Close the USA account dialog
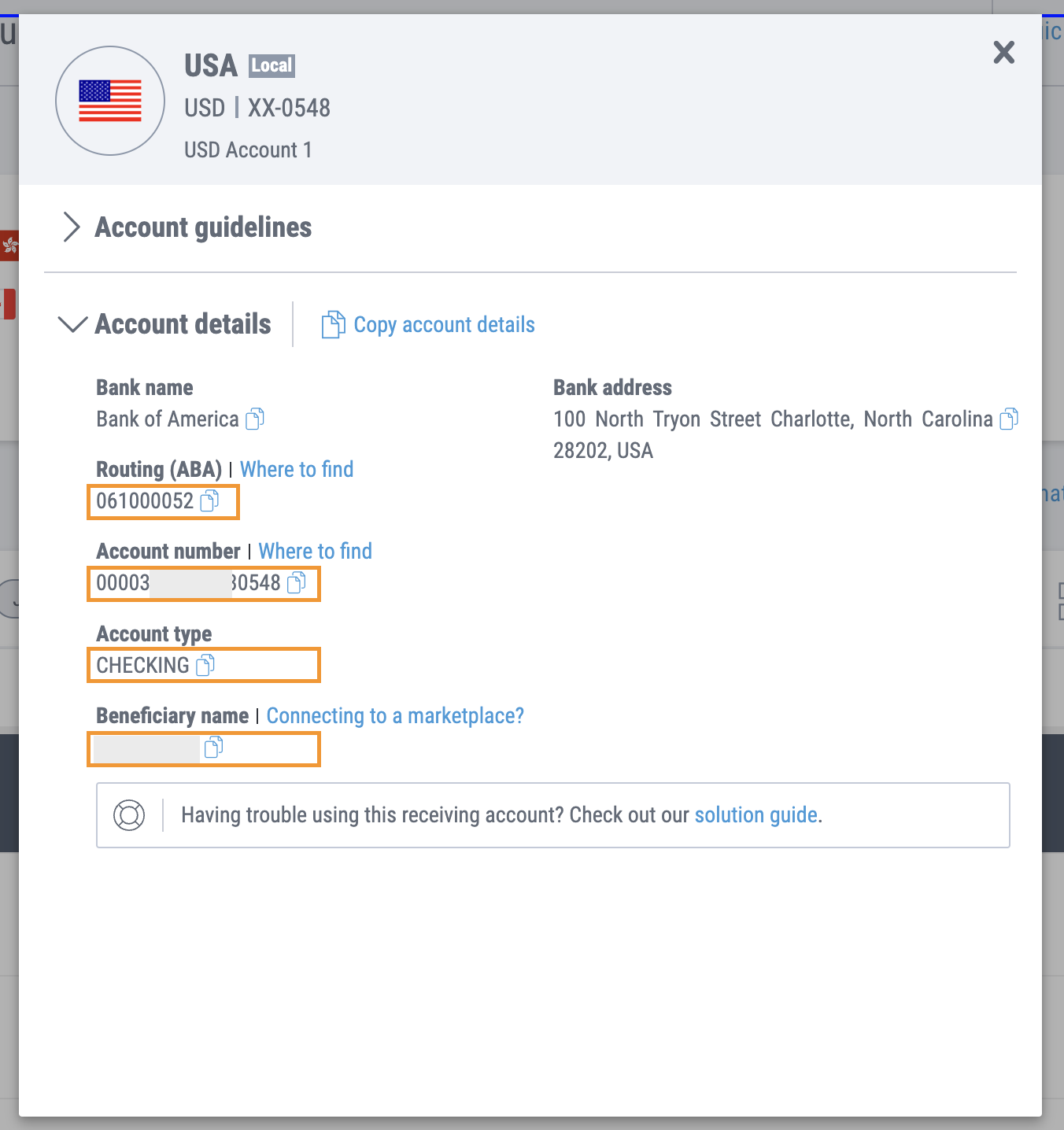1064x1130 pixels. 1003,53
